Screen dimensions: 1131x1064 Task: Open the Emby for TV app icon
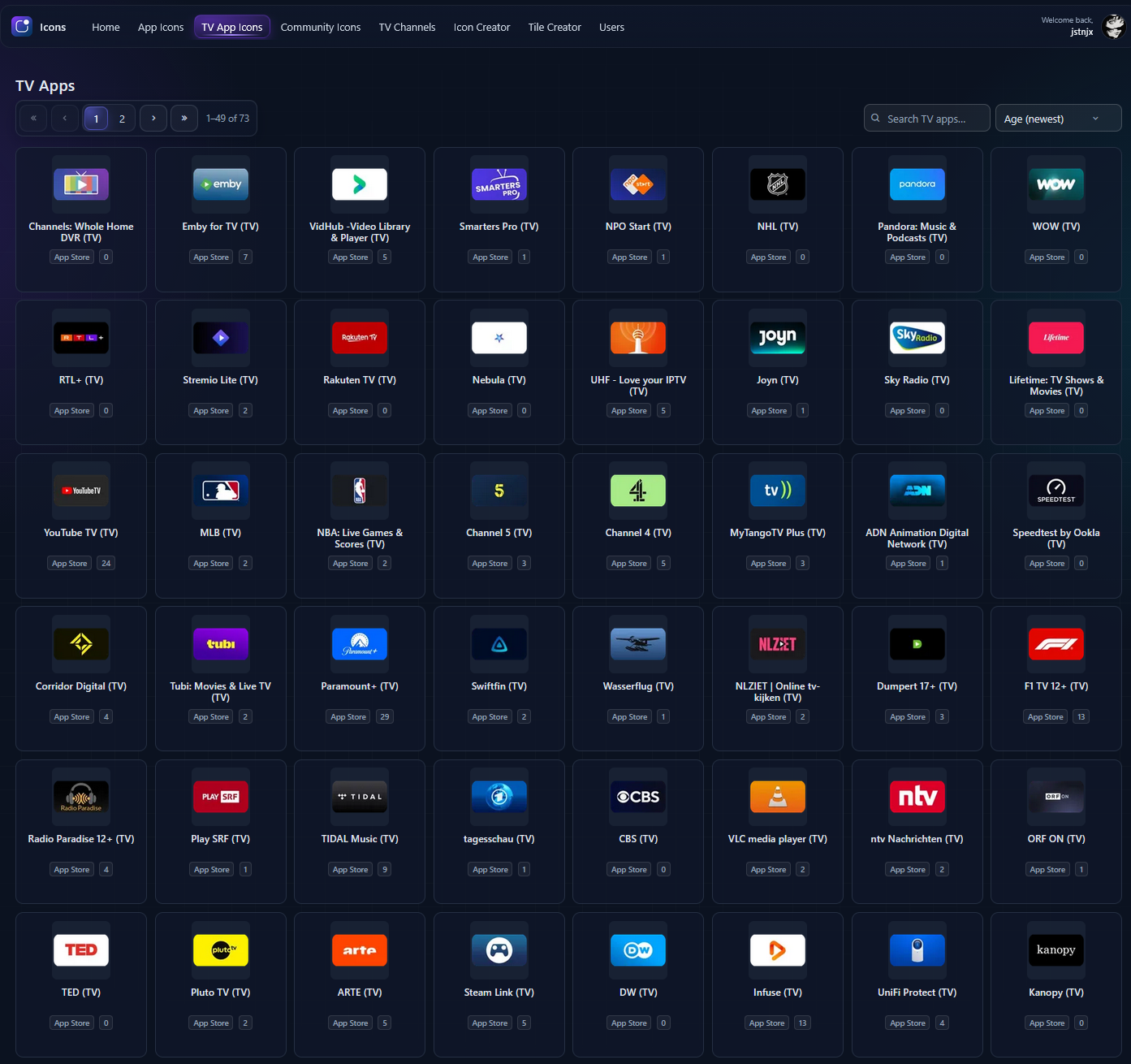pyautogui.click(x=221, y=184)
